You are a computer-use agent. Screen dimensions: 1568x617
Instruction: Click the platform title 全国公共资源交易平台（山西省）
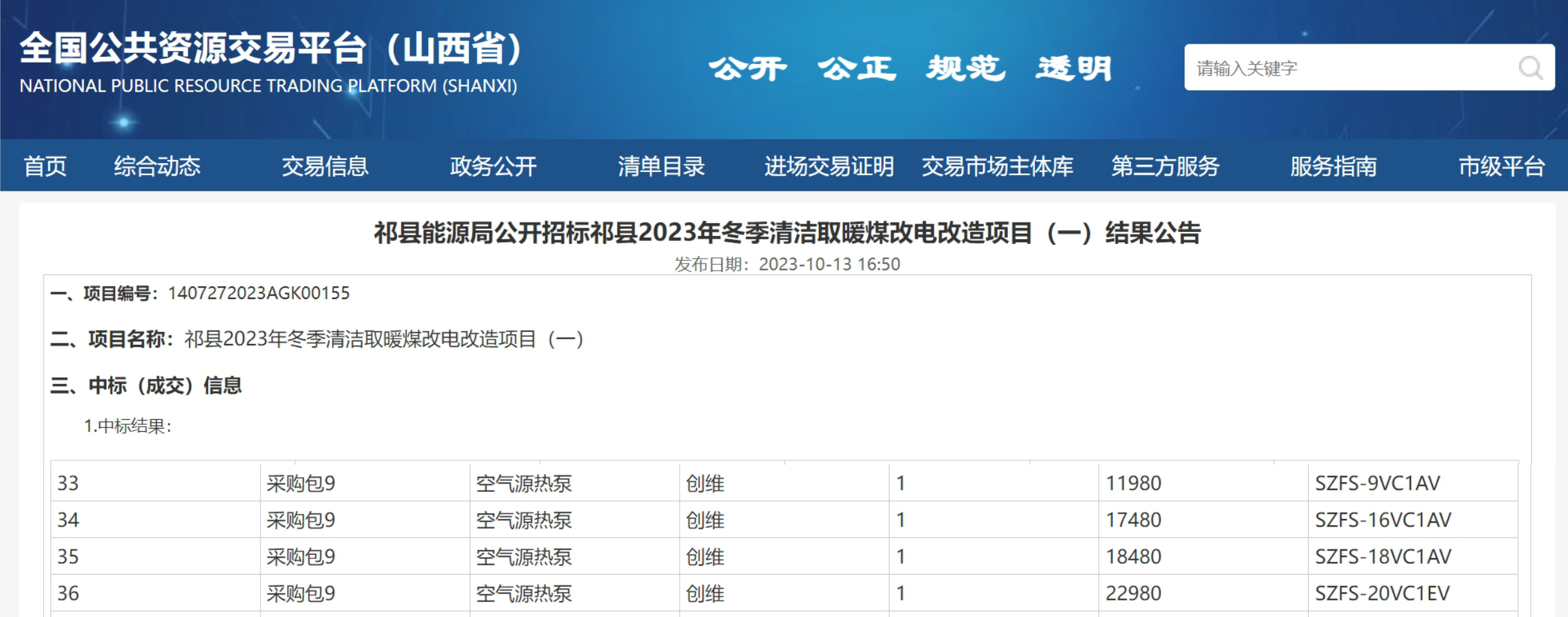pos(271,48)
